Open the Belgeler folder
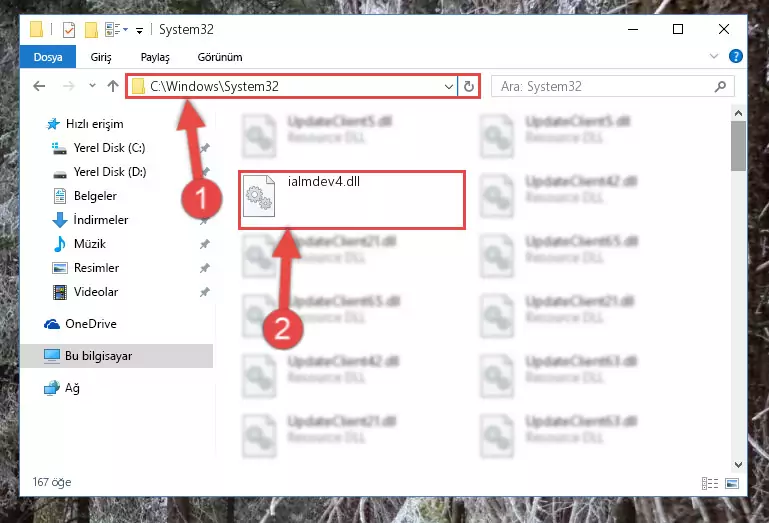Image resolution: width=769 pixels, height=523 pixels. [84, 196]
